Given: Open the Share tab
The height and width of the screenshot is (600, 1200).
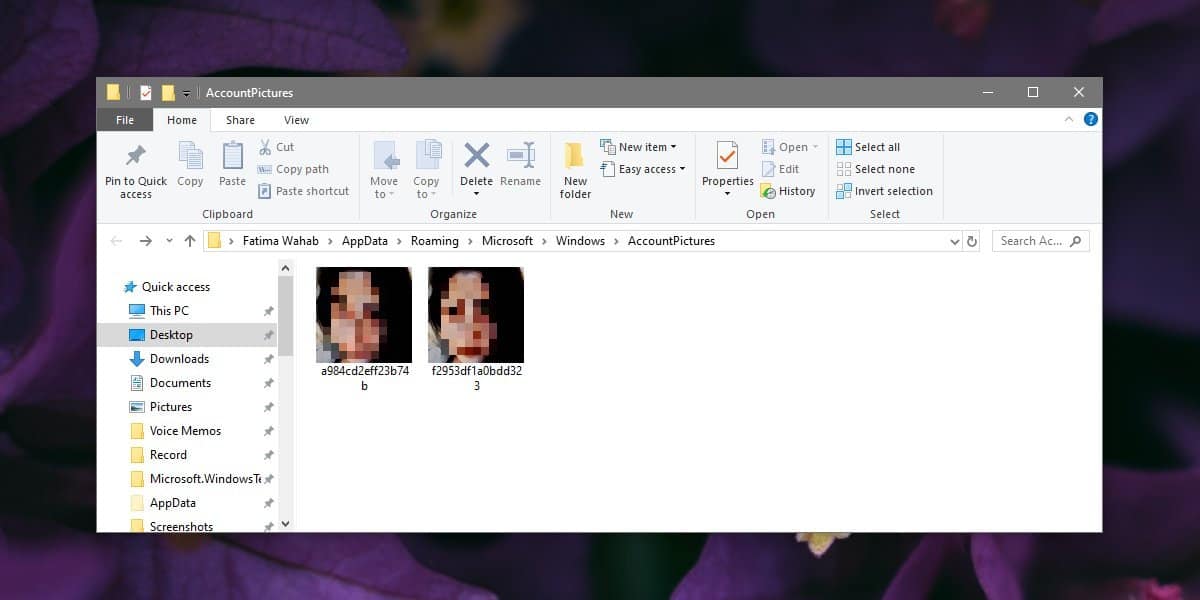Looking at the screenshot, I should pyautogui.click(x=240, y=119).
